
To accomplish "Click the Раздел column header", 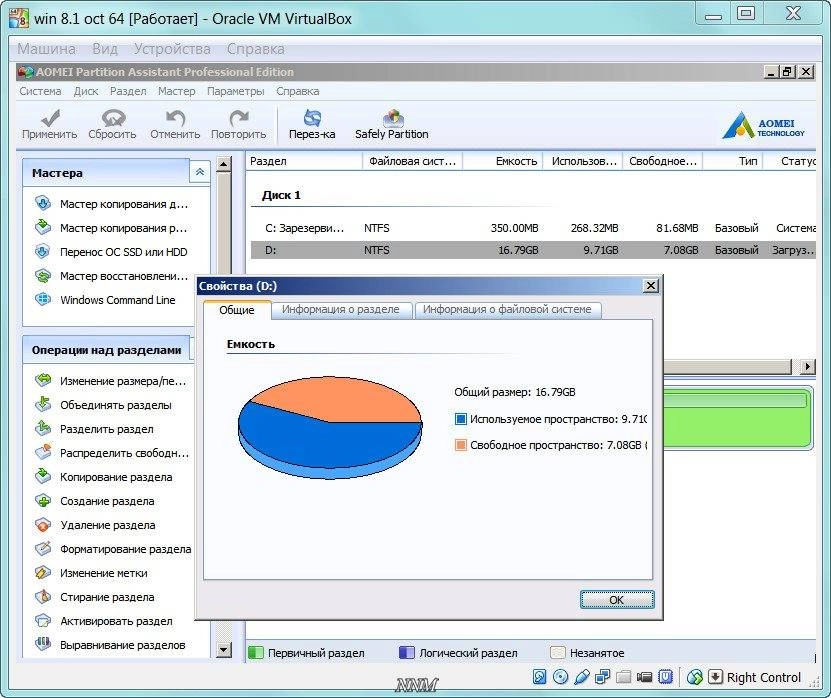I will [x=304, y=161].
